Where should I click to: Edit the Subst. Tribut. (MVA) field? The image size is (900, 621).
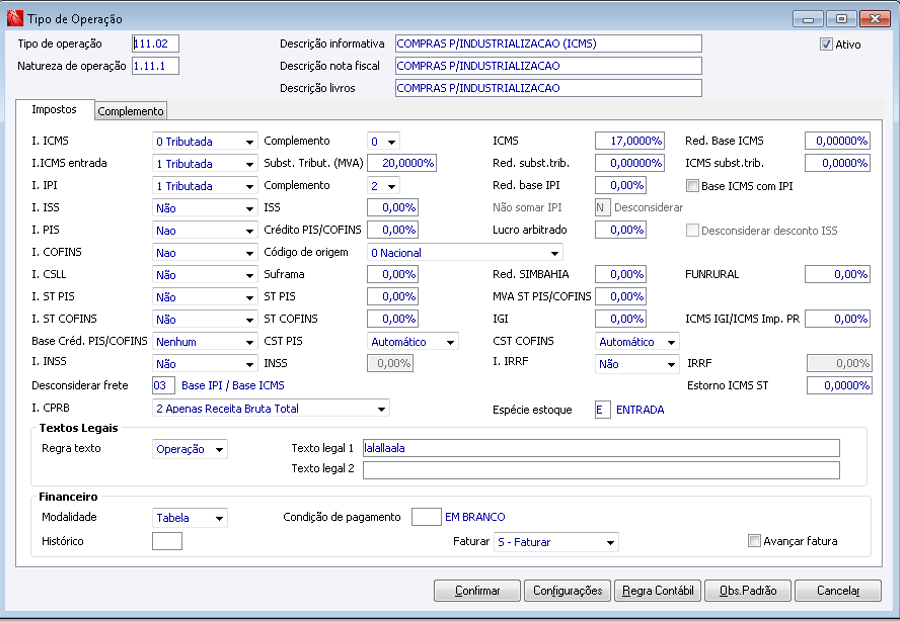point(402,163)
